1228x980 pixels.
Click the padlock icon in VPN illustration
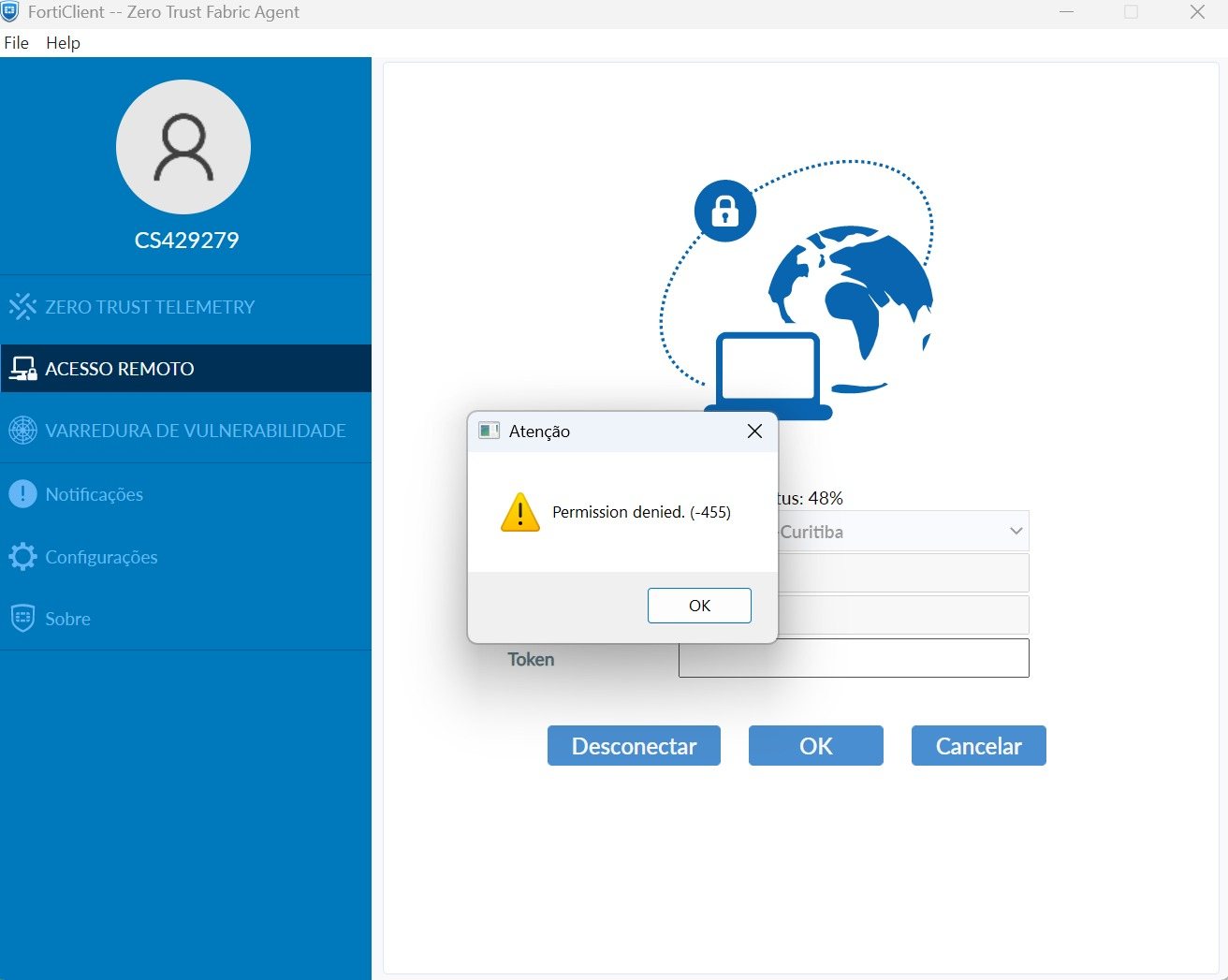click(725, 211)
